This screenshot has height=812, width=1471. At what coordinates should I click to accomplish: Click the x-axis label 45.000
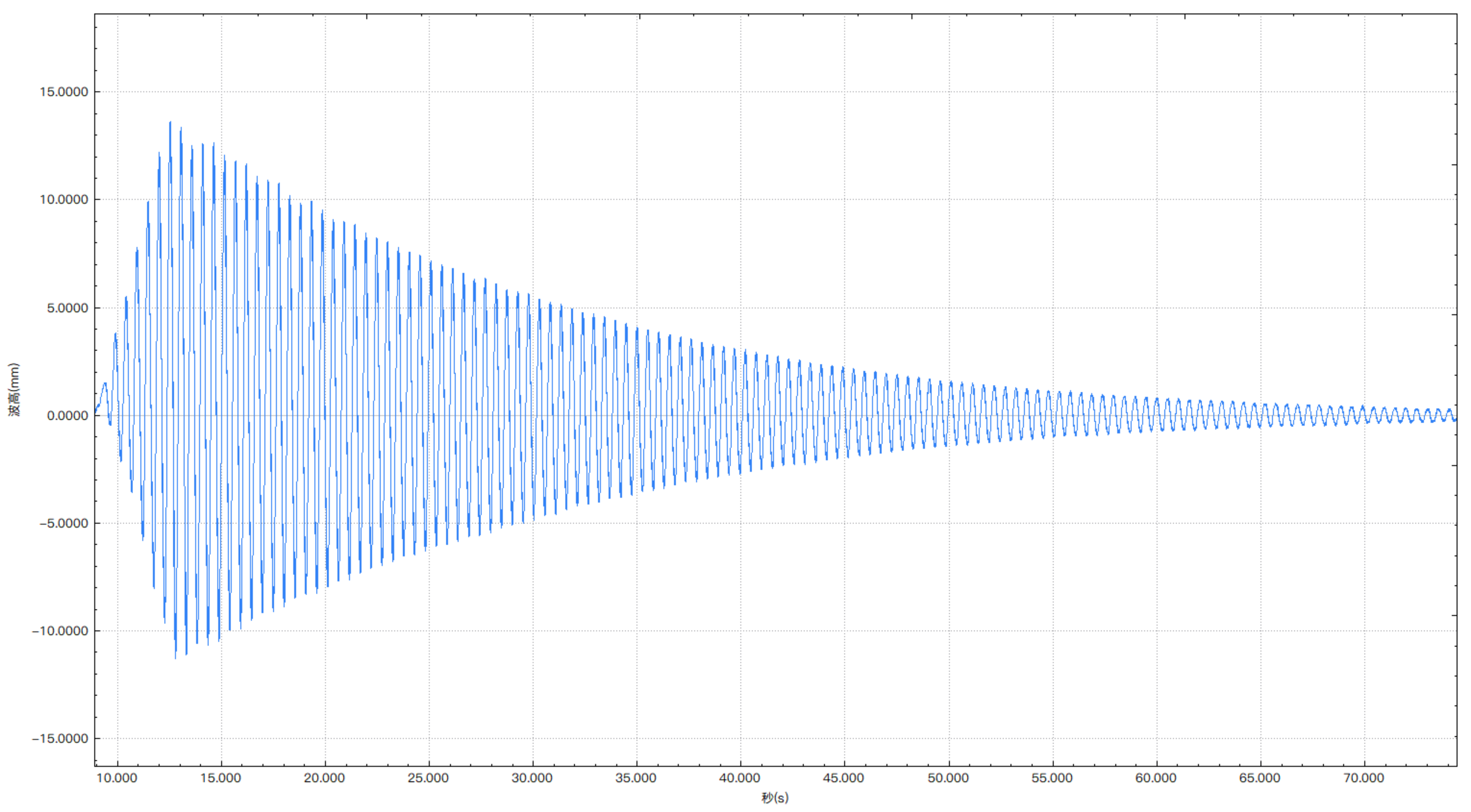coord(844,778)
